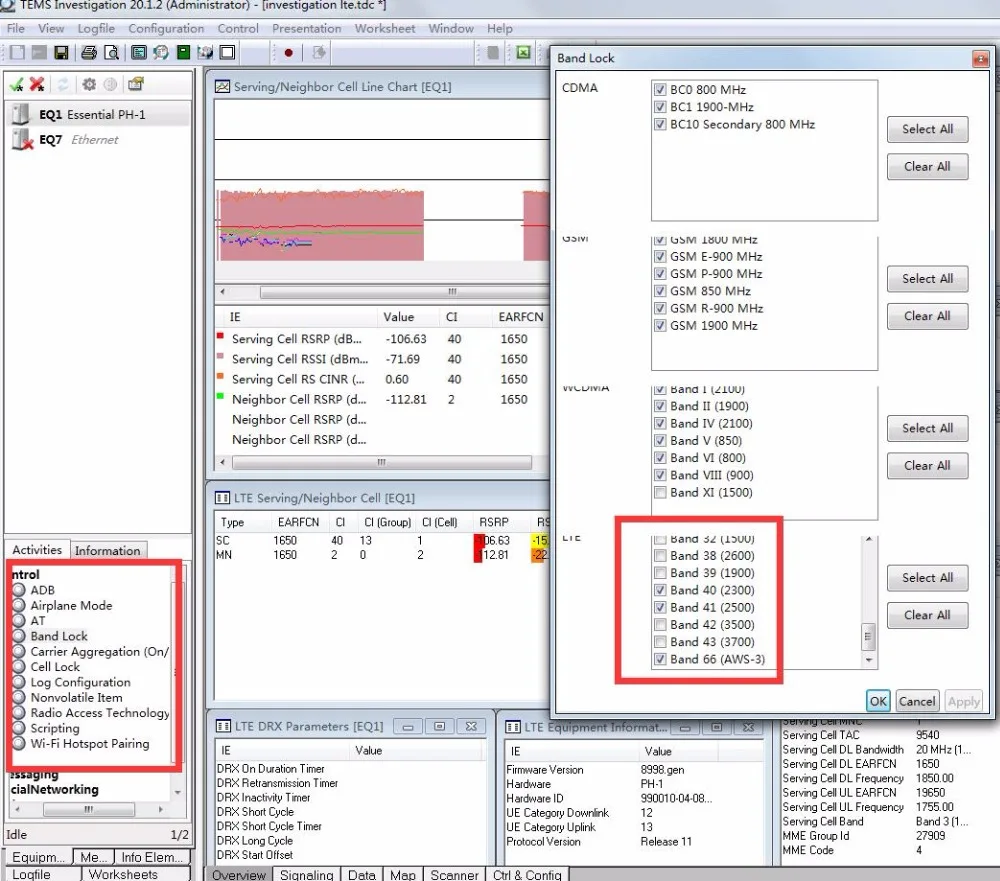Click the Print toolbar icon
1000x881 pixels.
89,52
